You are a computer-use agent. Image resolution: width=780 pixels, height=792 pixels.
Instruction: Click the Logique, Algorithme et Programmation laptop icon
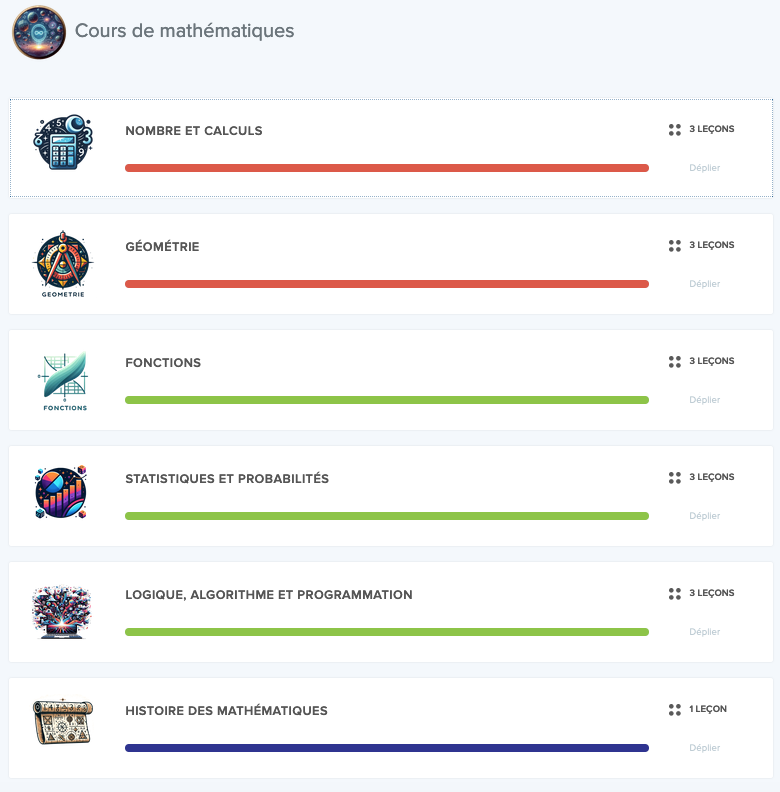point(62,612)
